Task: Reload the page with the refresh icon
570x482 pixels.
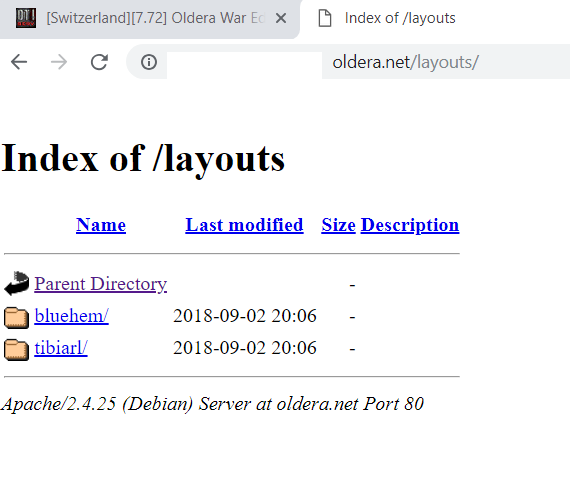Action: (x=99, y=62)
